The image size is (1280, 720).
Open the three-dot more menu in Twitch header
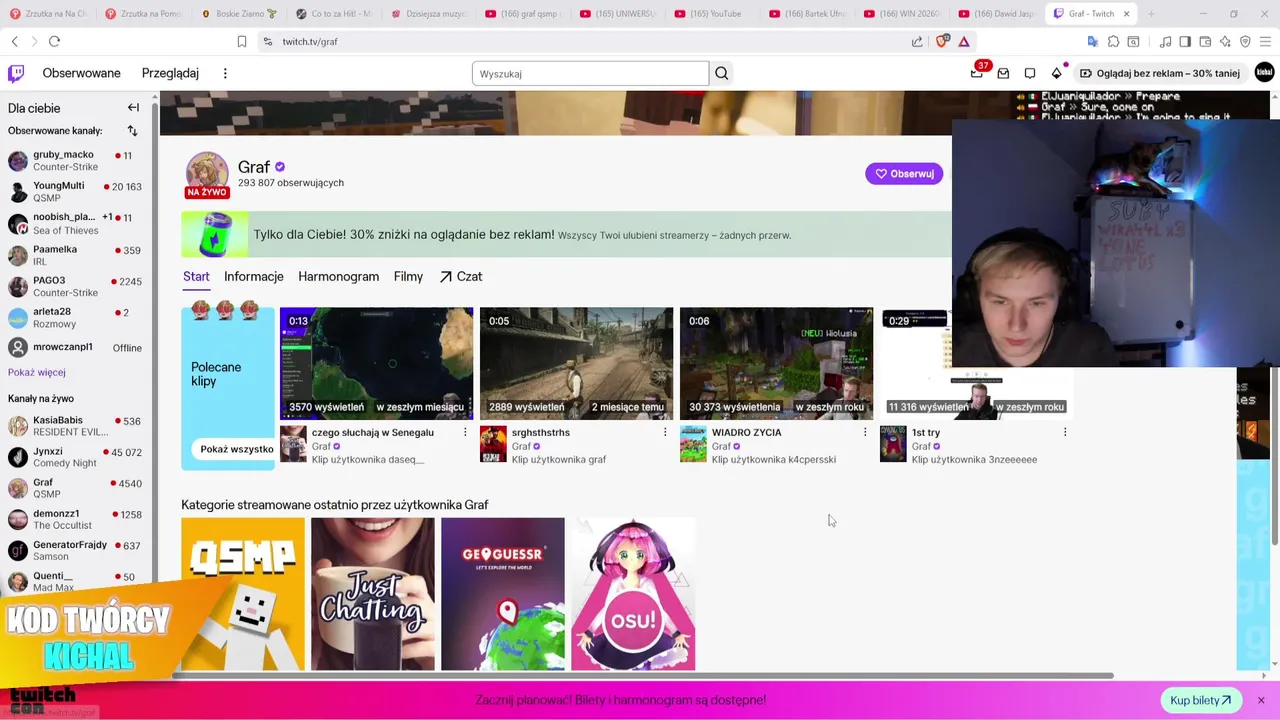coord(225,73)
